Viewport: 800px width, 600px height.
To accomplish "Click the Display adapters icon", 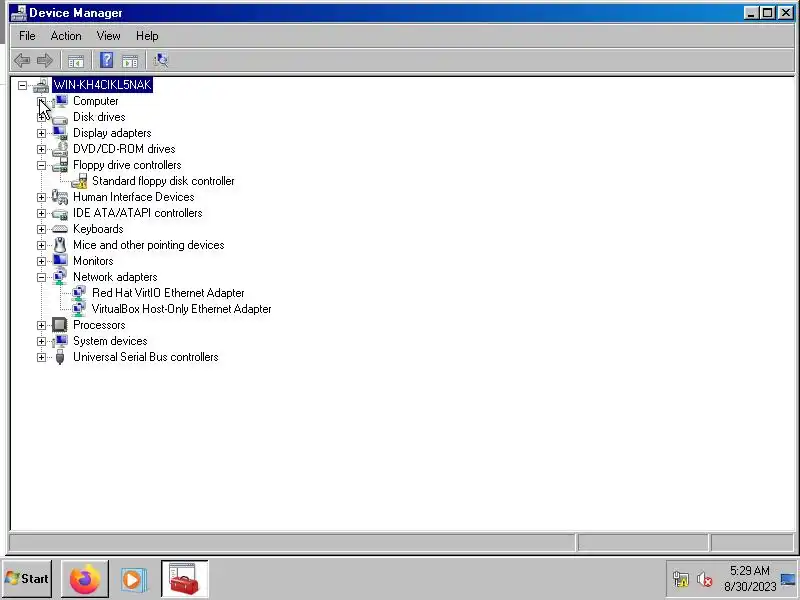I will pyautogui.click(x=60, y=133).
